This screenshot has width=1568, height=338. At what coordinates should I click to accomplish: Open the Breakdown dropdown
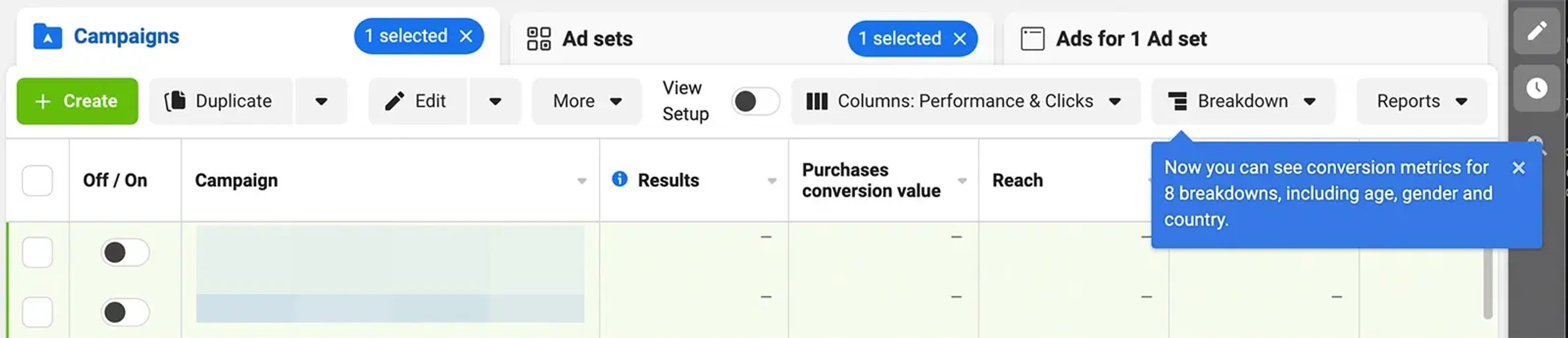1242,101
